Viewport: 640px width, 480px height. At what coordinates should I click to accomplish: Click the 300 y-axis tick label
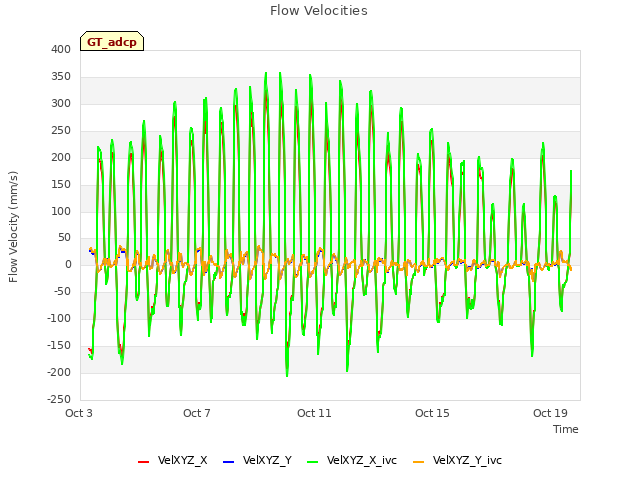[61, 103]
